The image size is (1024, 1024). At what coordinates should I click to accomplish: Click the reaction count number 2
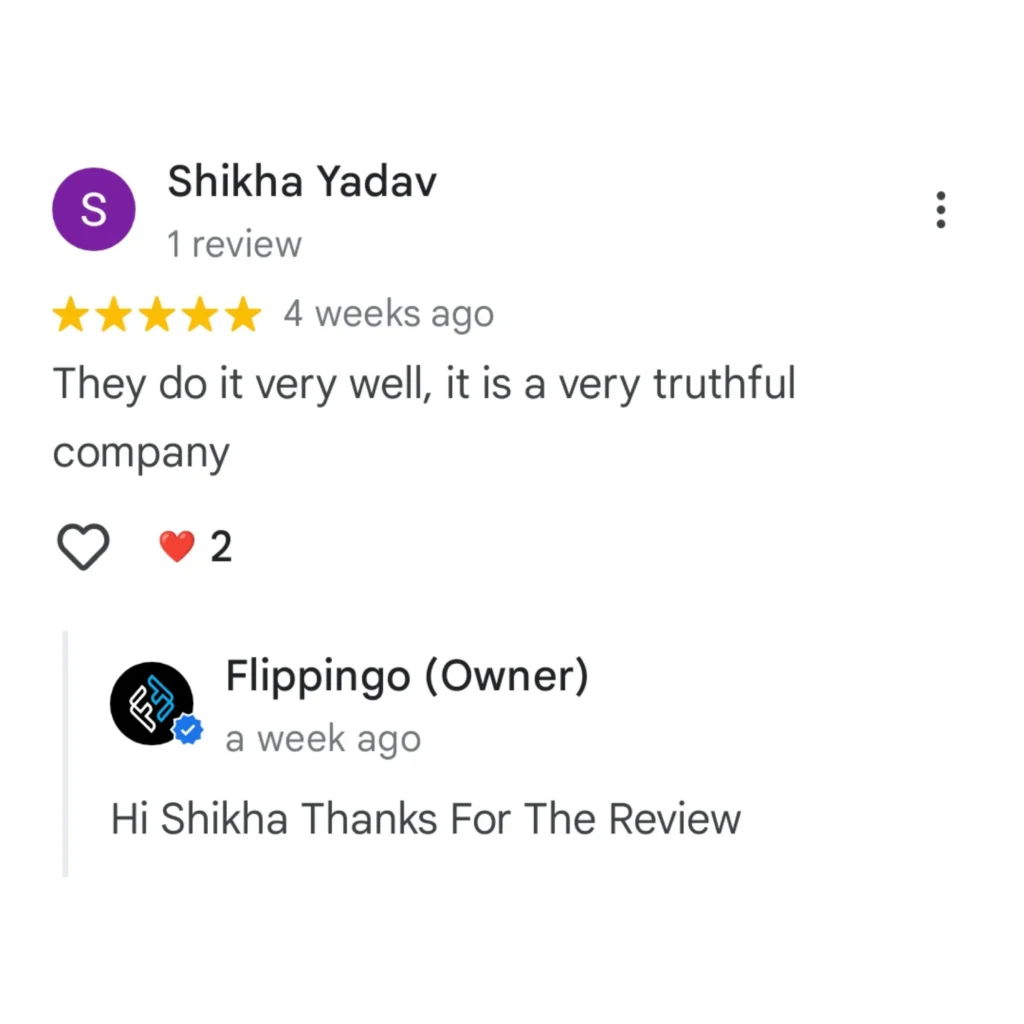point(221,547)
